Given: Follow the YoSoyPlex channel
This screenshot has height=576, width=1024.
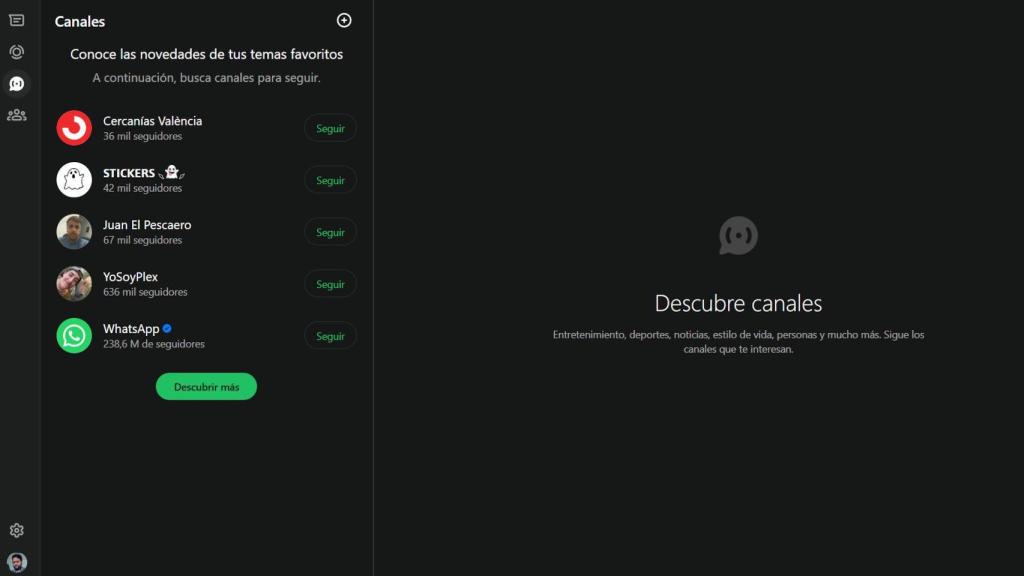Looking at the screenshot, I should pyautogui.click(x=330, y=284).
